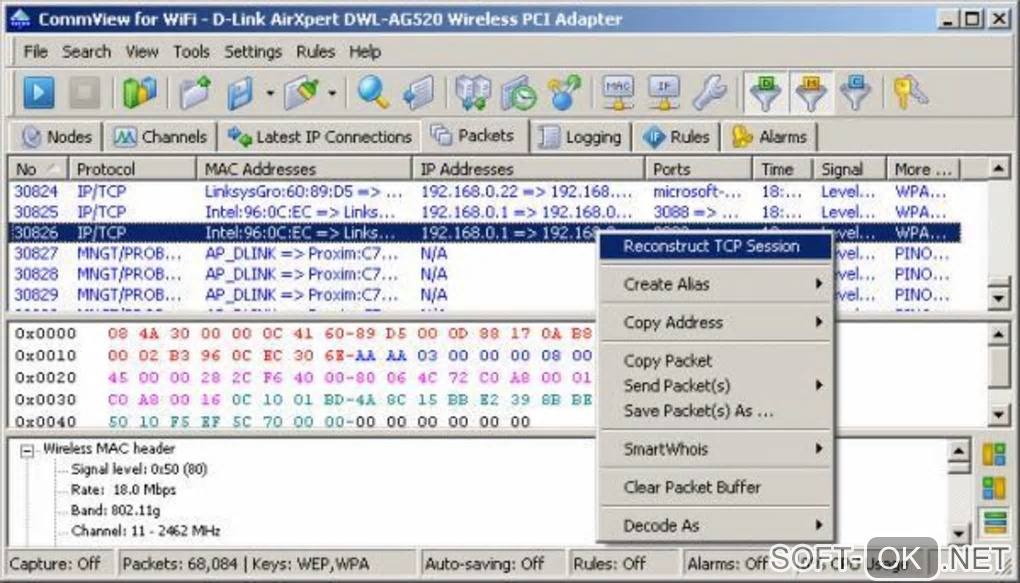Open the Clear buffer dropdown arrow
1020x583 pixels.
(x=332, y=93)
